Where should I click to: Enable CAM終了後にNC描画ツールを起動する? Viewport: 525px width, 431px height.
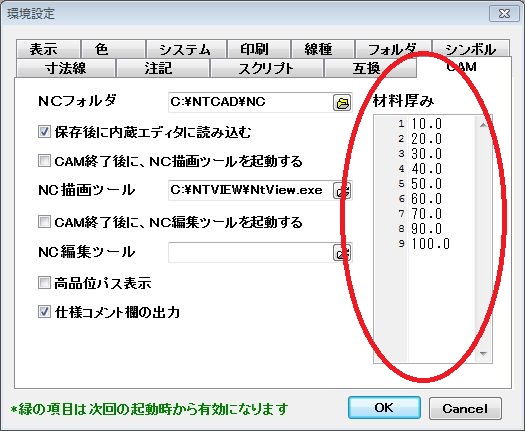coord(44,161)
